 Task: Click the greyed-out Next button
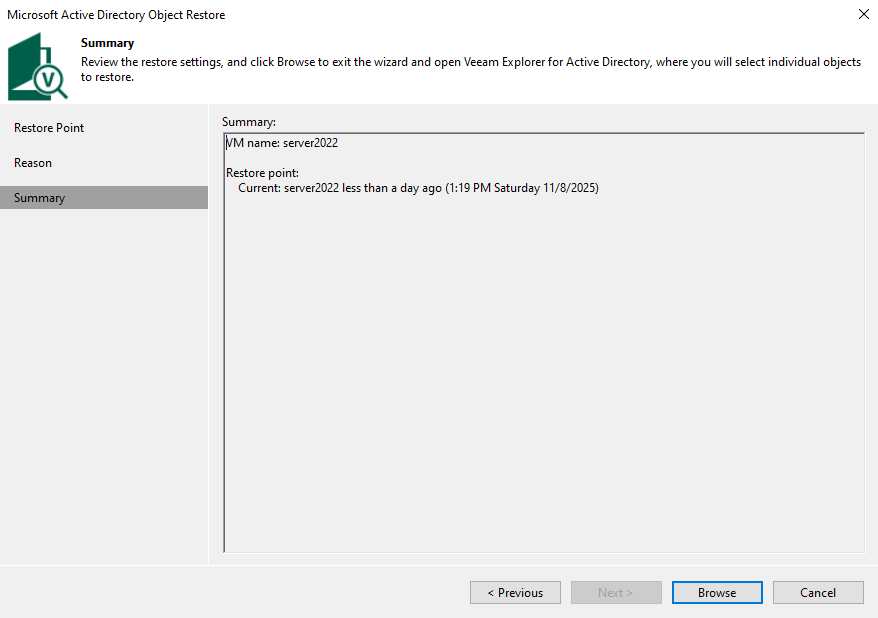coord(616,592)
